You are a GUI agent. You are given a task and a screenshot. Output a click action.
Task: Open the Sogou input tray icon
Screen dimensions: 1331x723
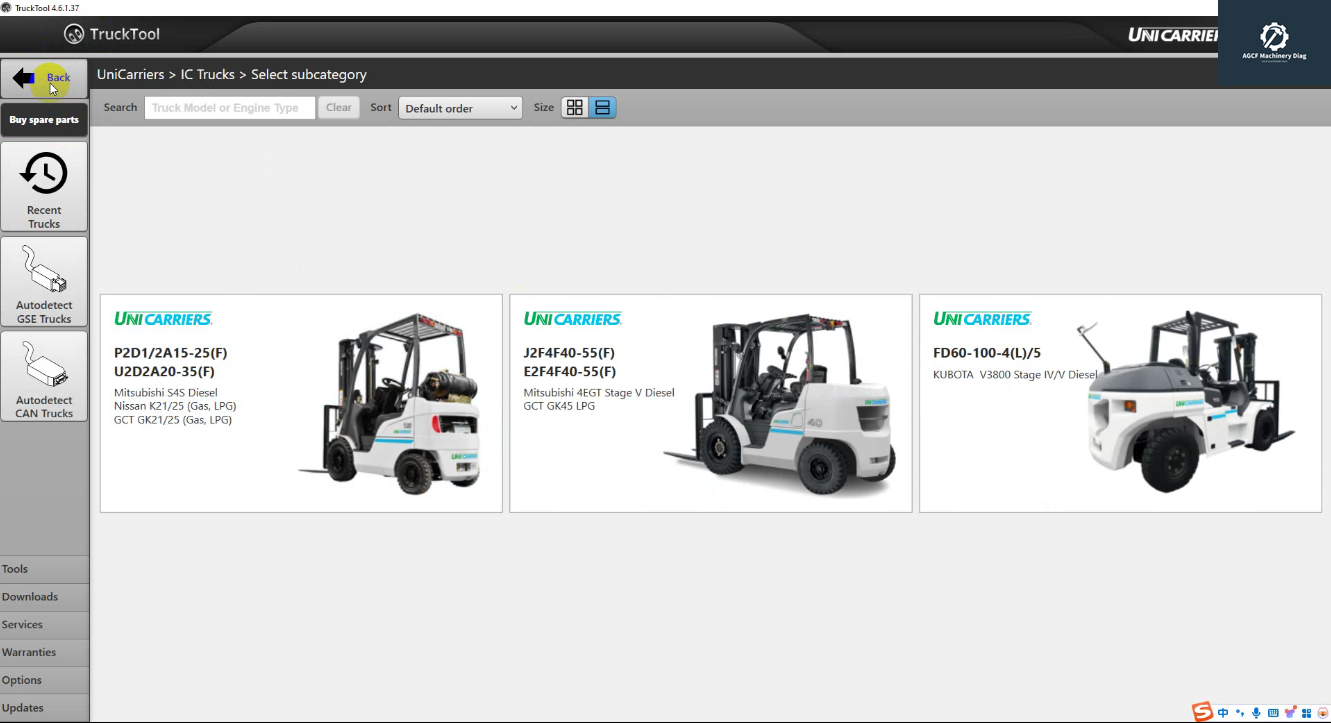(1204, 711)
